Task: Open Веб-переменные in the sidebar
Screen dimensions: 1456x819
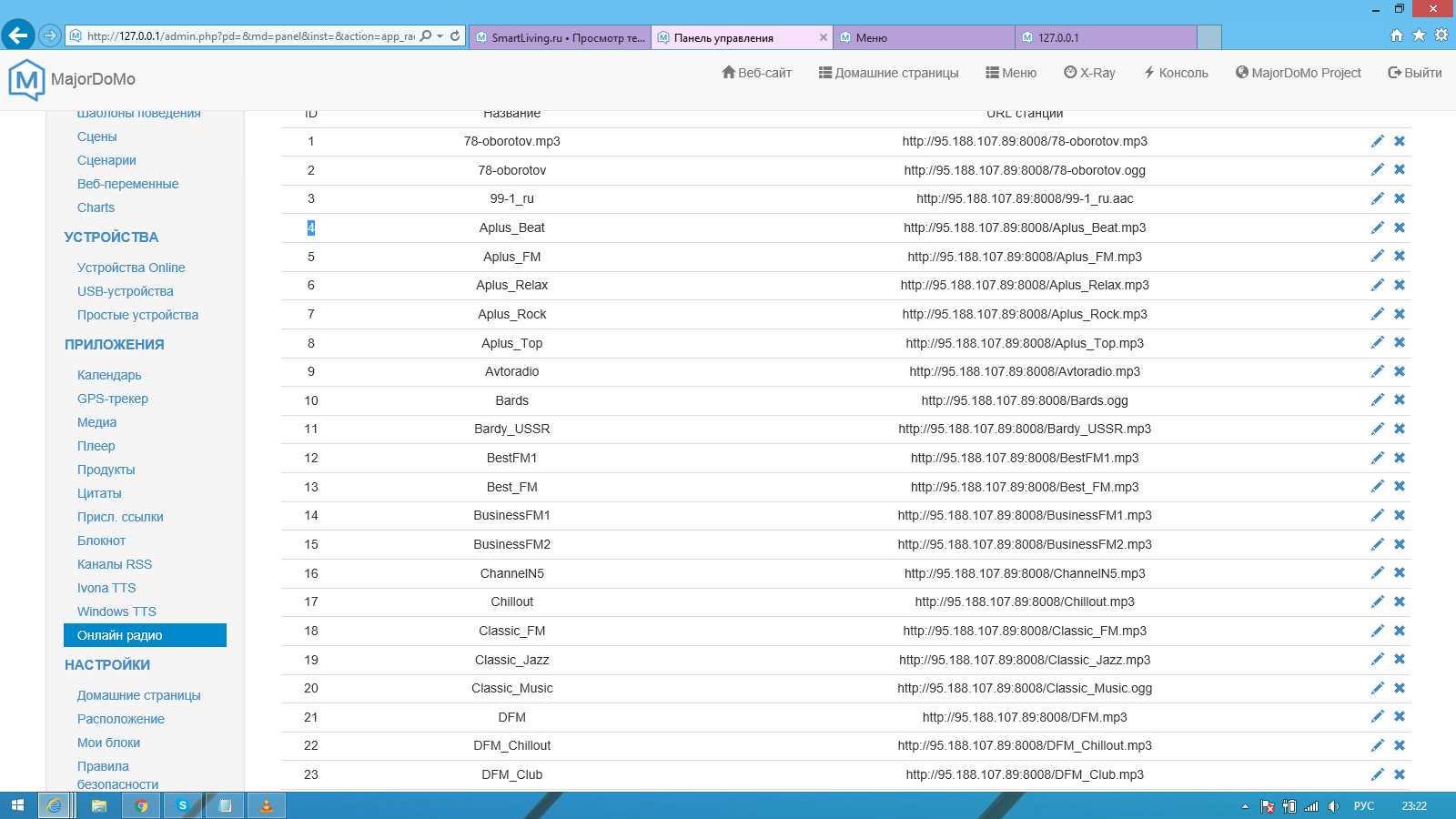Action: (x=128, y=184)
